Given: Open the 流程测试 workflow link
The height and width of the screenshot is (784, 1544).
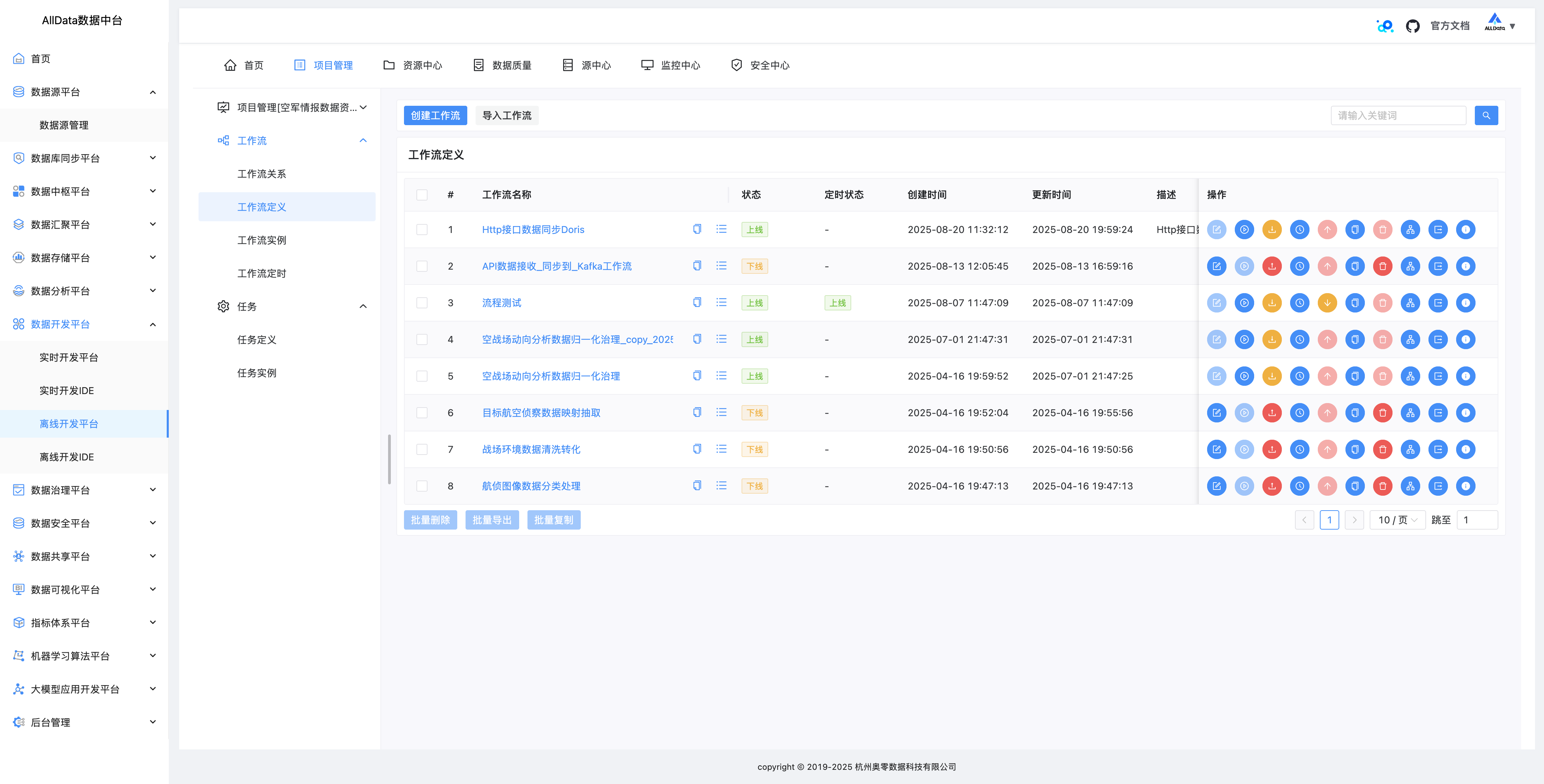Looking at the screenshot, I should coord(501,303).
